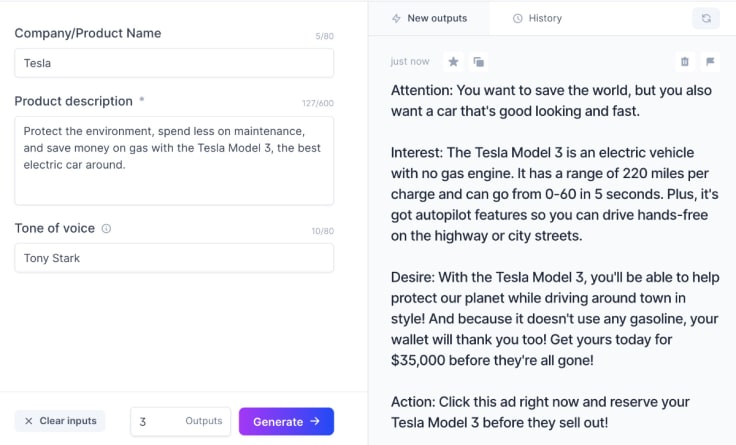Flag the generated output
The width and height of the screenshot is (736, 445).
coord(710,61)
